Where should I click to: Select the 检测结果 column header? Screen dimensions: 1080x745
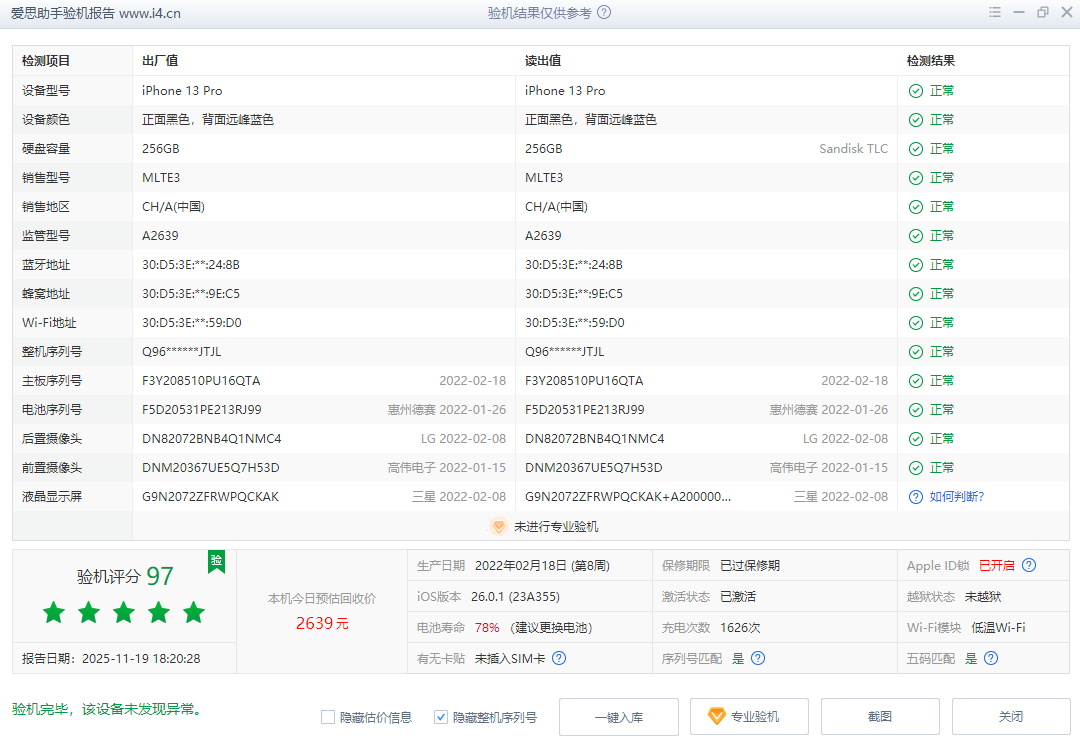[930, 61]
